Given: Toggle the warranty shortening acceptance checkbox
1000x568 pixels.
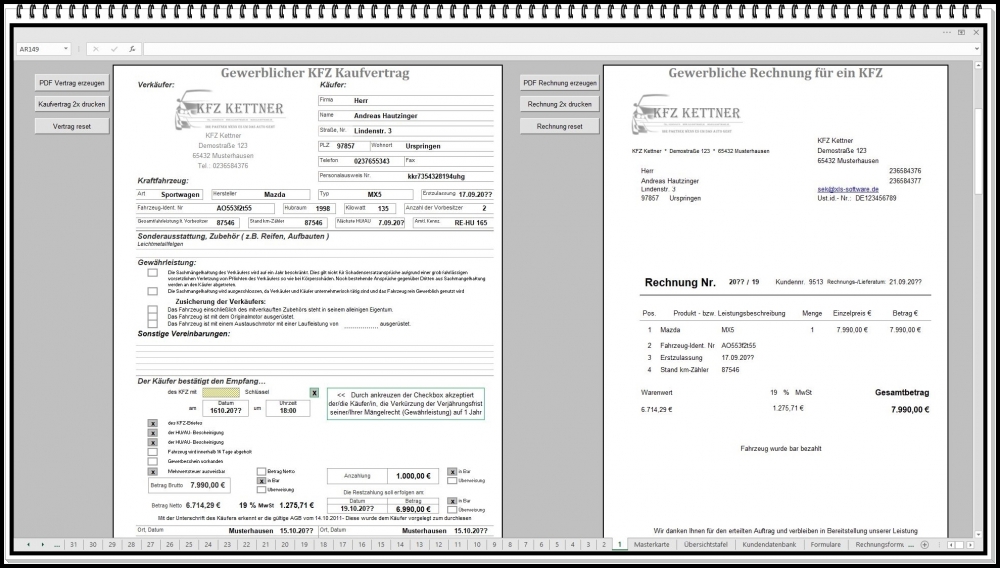Looking at the screenshot, I should [314, 394].
